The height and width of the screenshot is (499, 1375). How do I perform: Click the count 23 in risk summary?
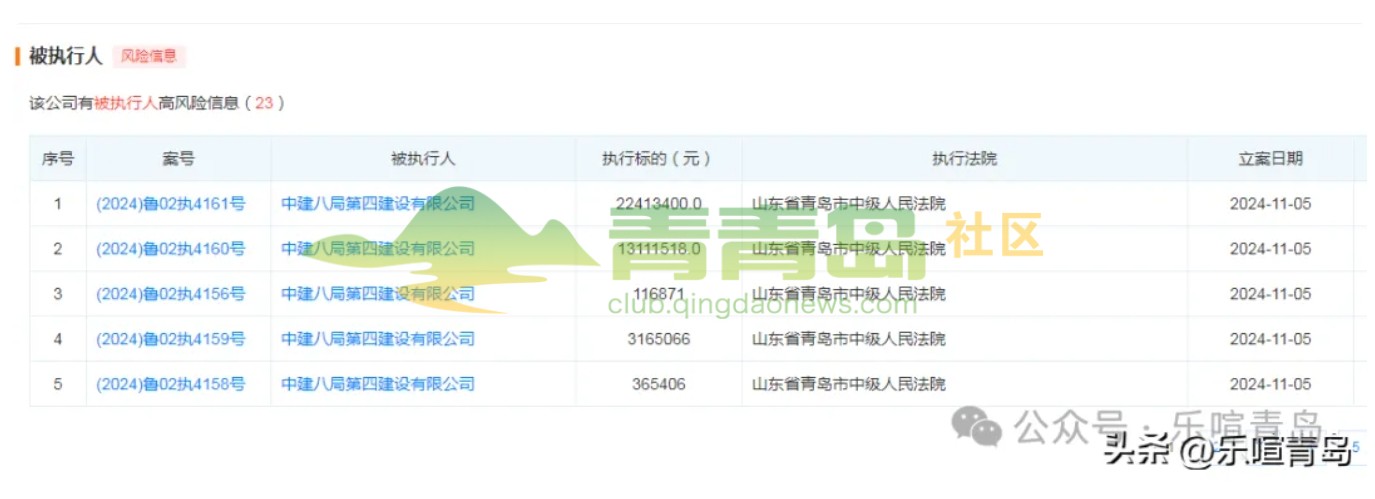click(264, 103)
